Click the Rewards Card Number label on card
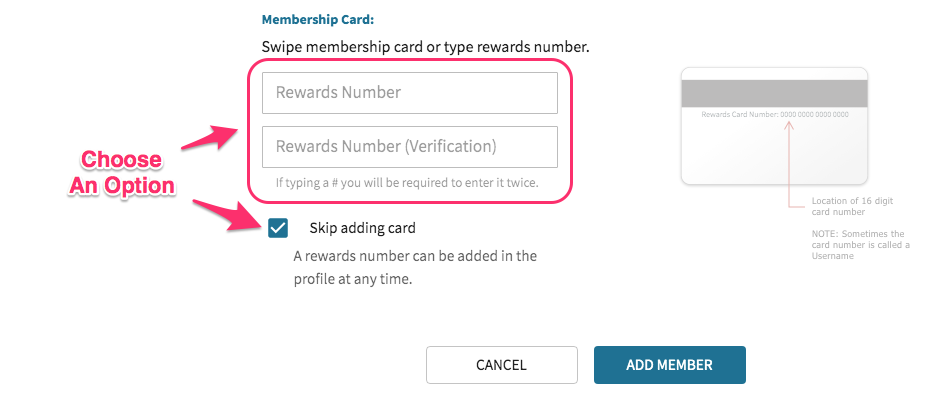The height and width of the screenshot is (393, 940). pyautogui.click(x=740, y=114)
